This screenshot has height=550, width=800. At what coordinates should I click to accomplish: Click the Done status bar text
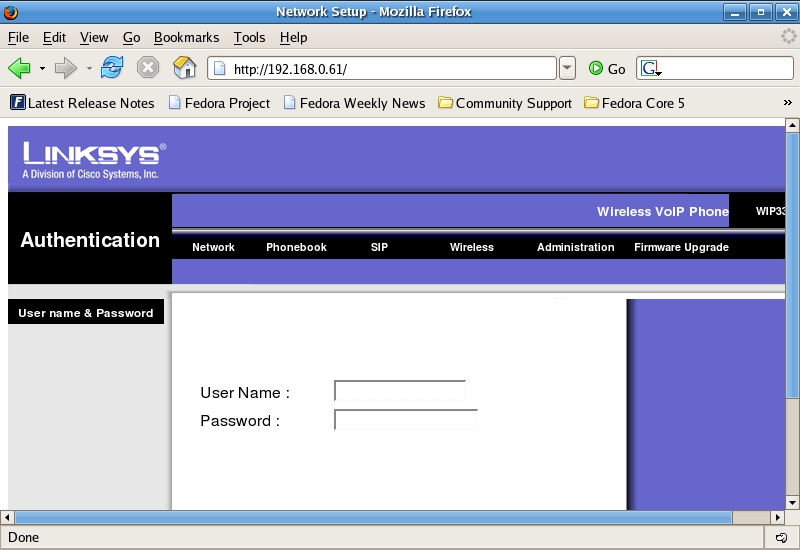point(23,537)
